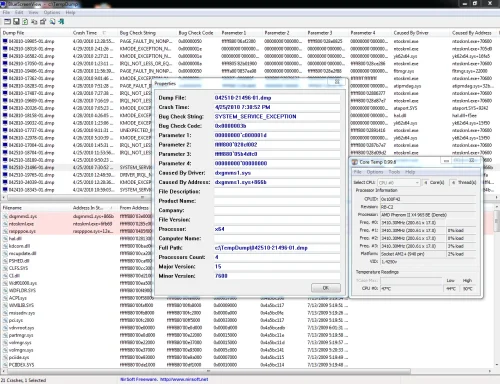Click the Processor field showing AMD Phenom II
Screen dimensions: 500x384
click(x=429, y=215)
